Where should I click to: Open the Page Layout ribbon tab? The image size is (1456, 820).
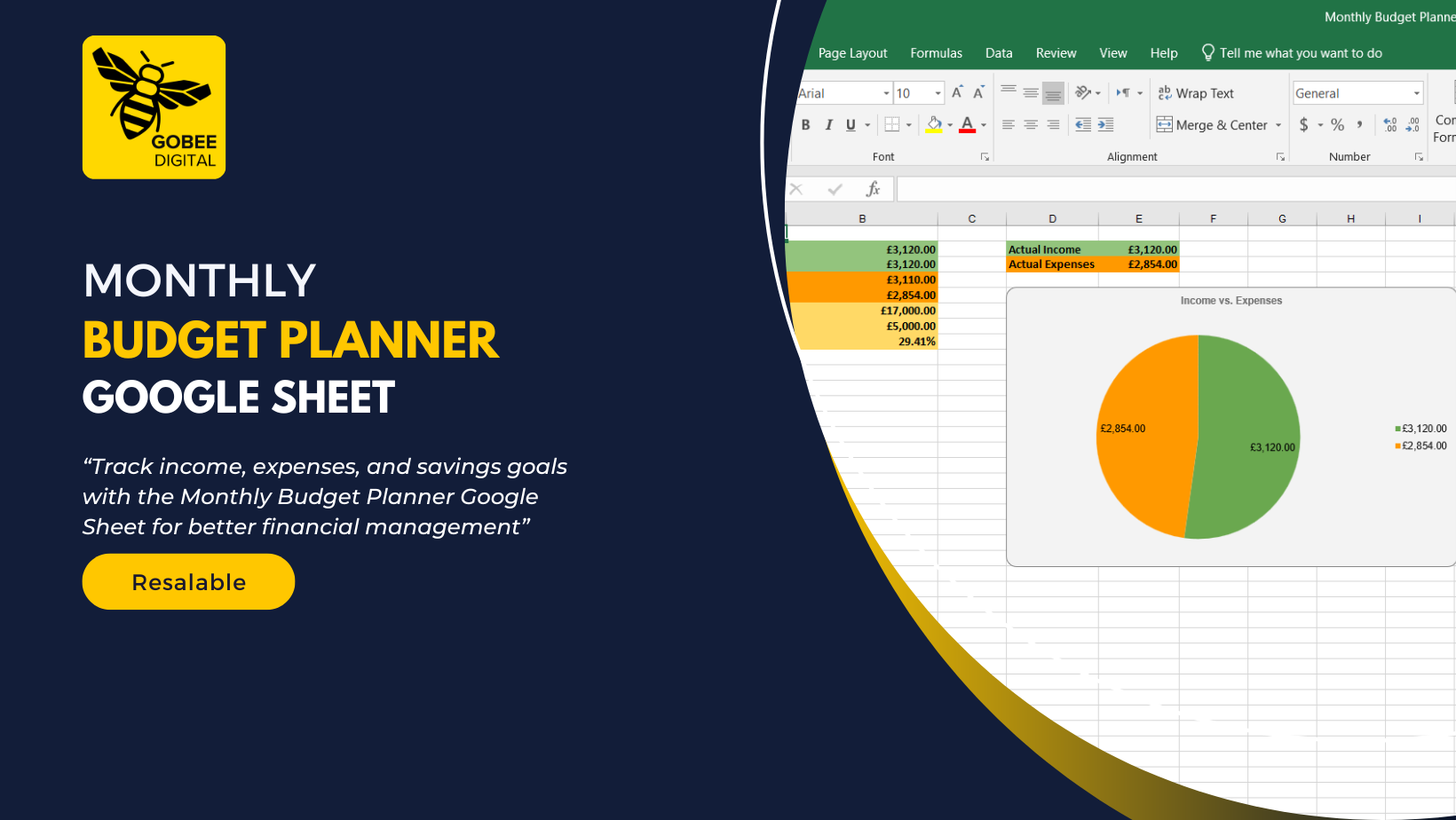pos(852,53)
